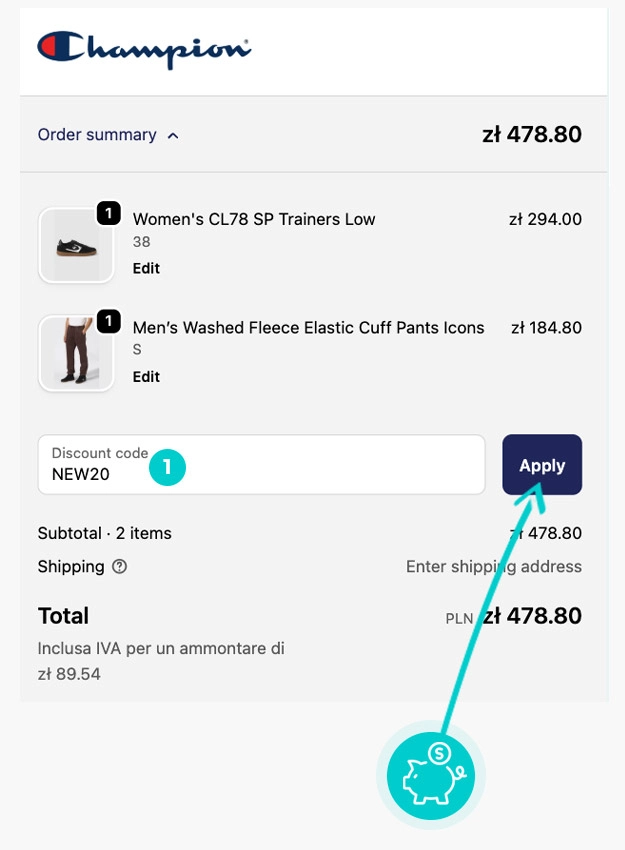Edit the Women's CL78 SP Trainers item
This screenshot has width=625, height=850.
146,268
